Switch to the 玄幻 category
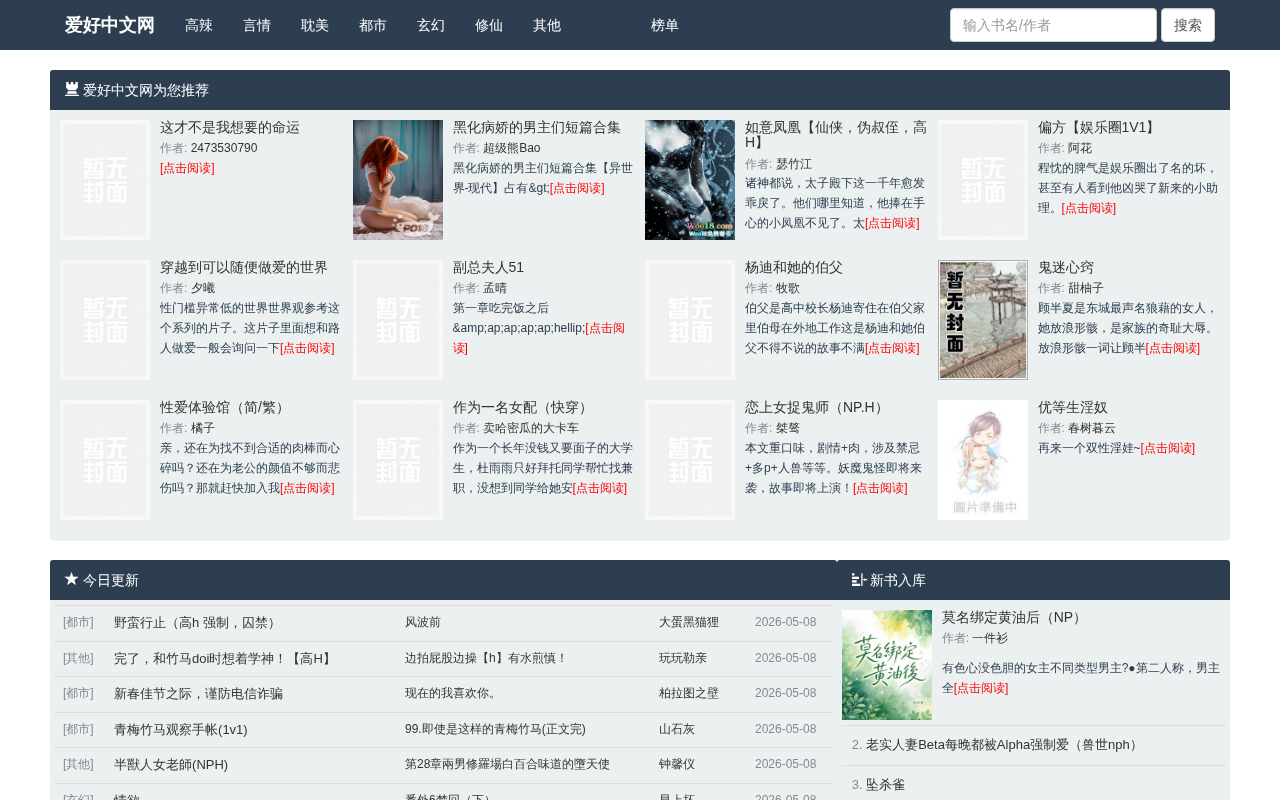Image resolution: width=1280 pixels, height=800 pixels. [x=431, y=25]
